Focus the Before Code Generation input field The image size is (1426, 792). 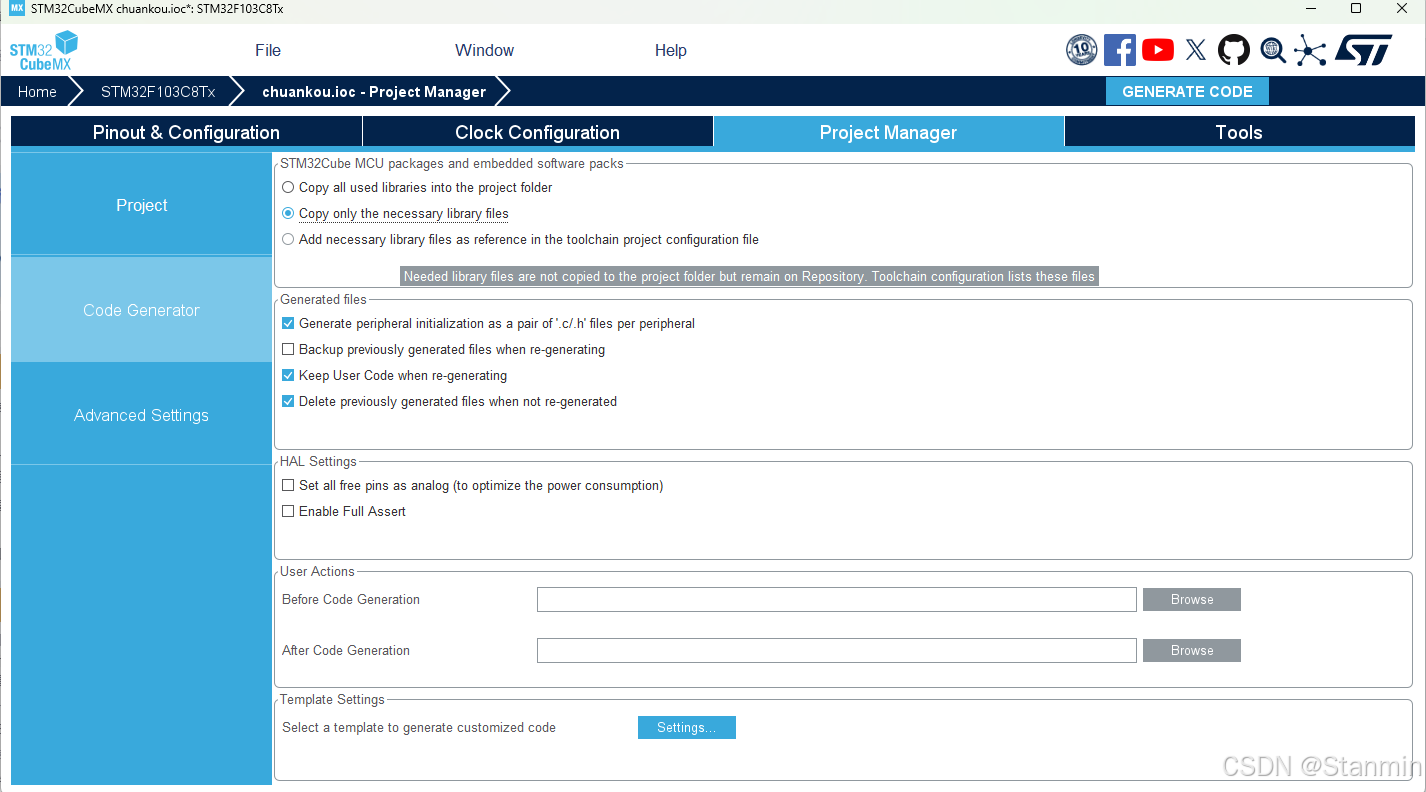pyautogui.click(x=837, y=599)
